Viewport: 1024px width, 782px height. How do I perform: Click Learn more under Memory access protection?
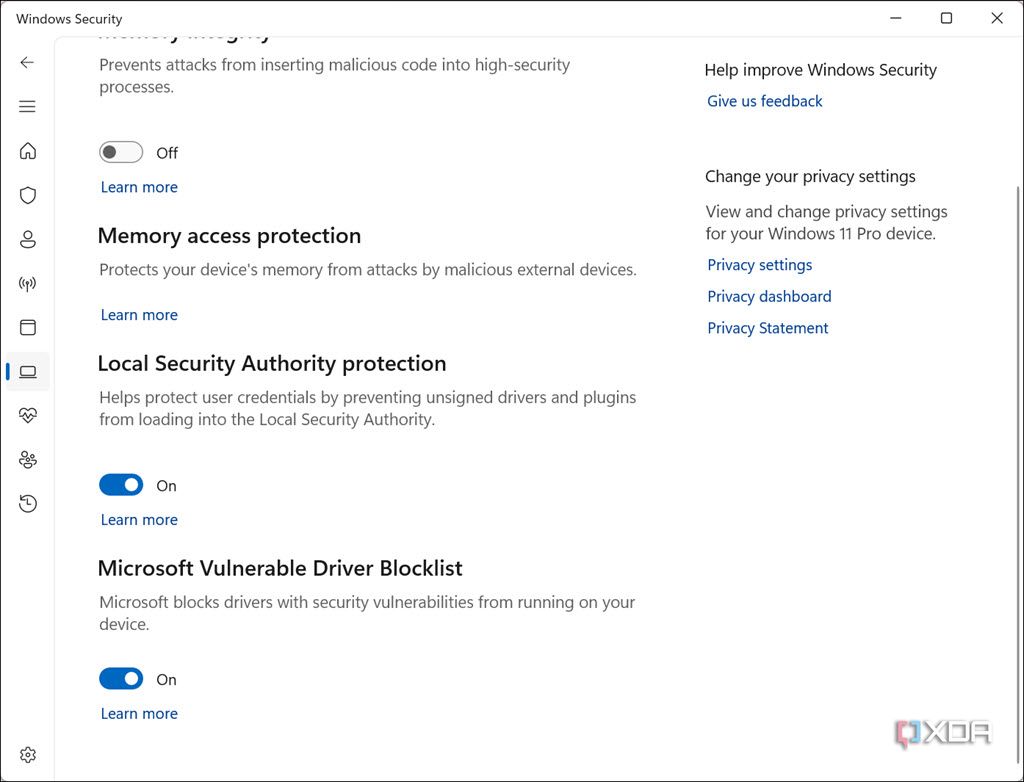[139, 315]
